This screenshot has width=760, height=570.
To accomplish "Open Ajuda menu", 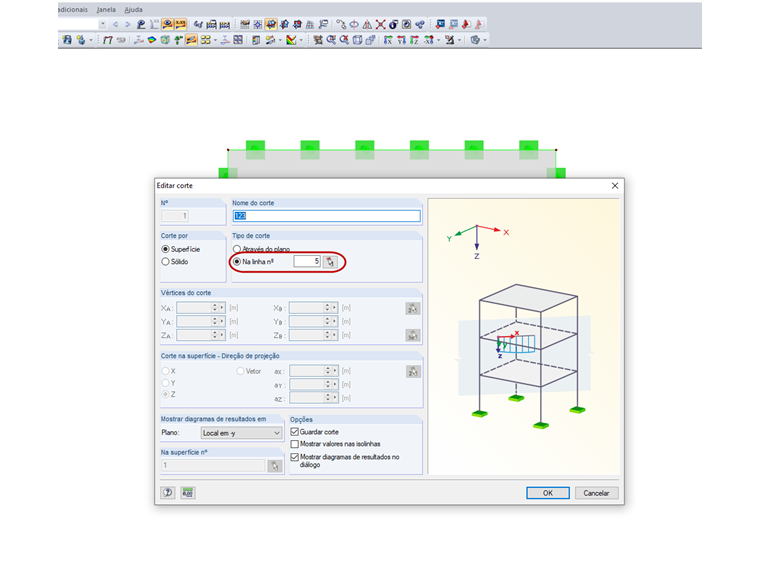I will [133, 9].
